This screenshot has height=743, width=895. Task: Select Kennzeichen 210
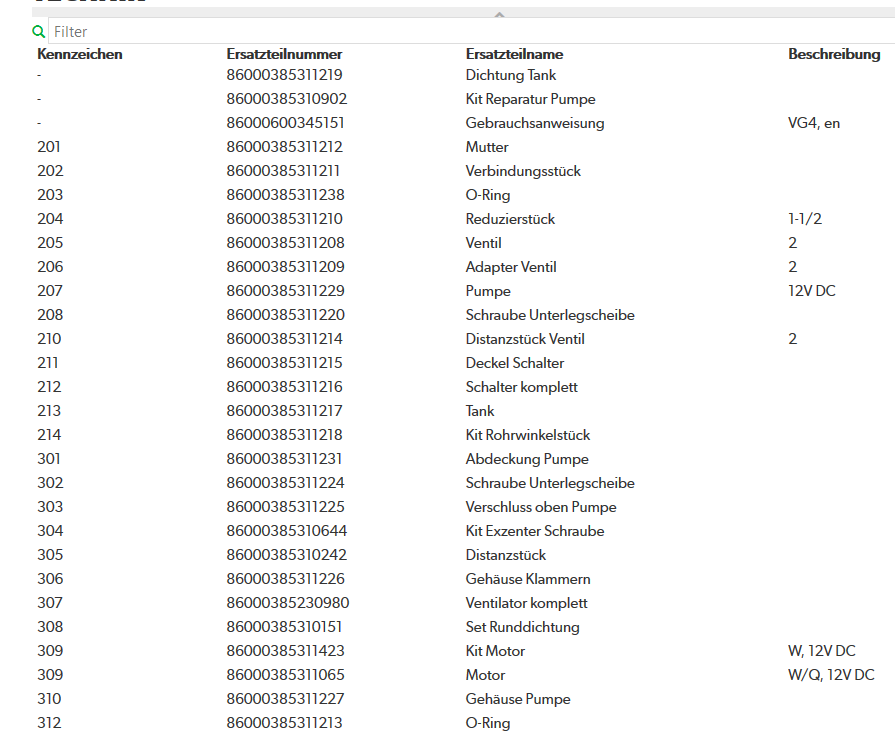pos(49,338)
